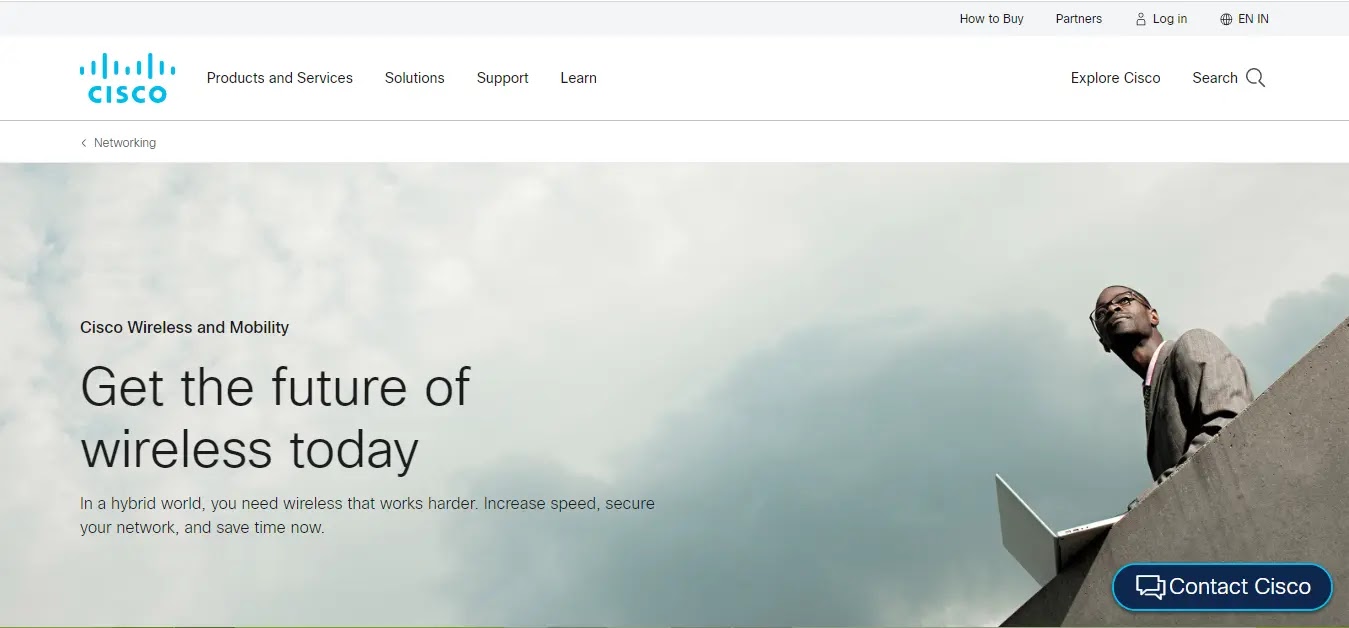The height and width of the screenshot is (628, 1349).
Task: Choose the EN IN language selector
Action: pos(1253,19)
